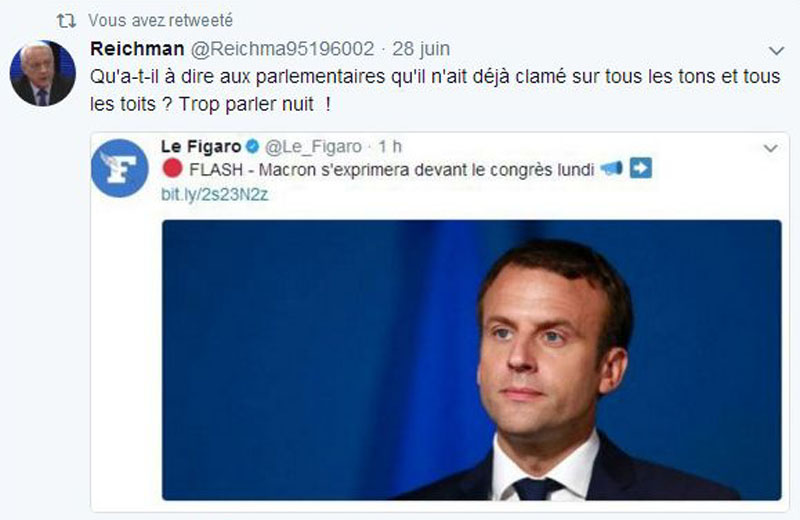Open Reichman's profile avatar picture
The height and width of the screenshot is (520, 800).
[x=43, y=73]
